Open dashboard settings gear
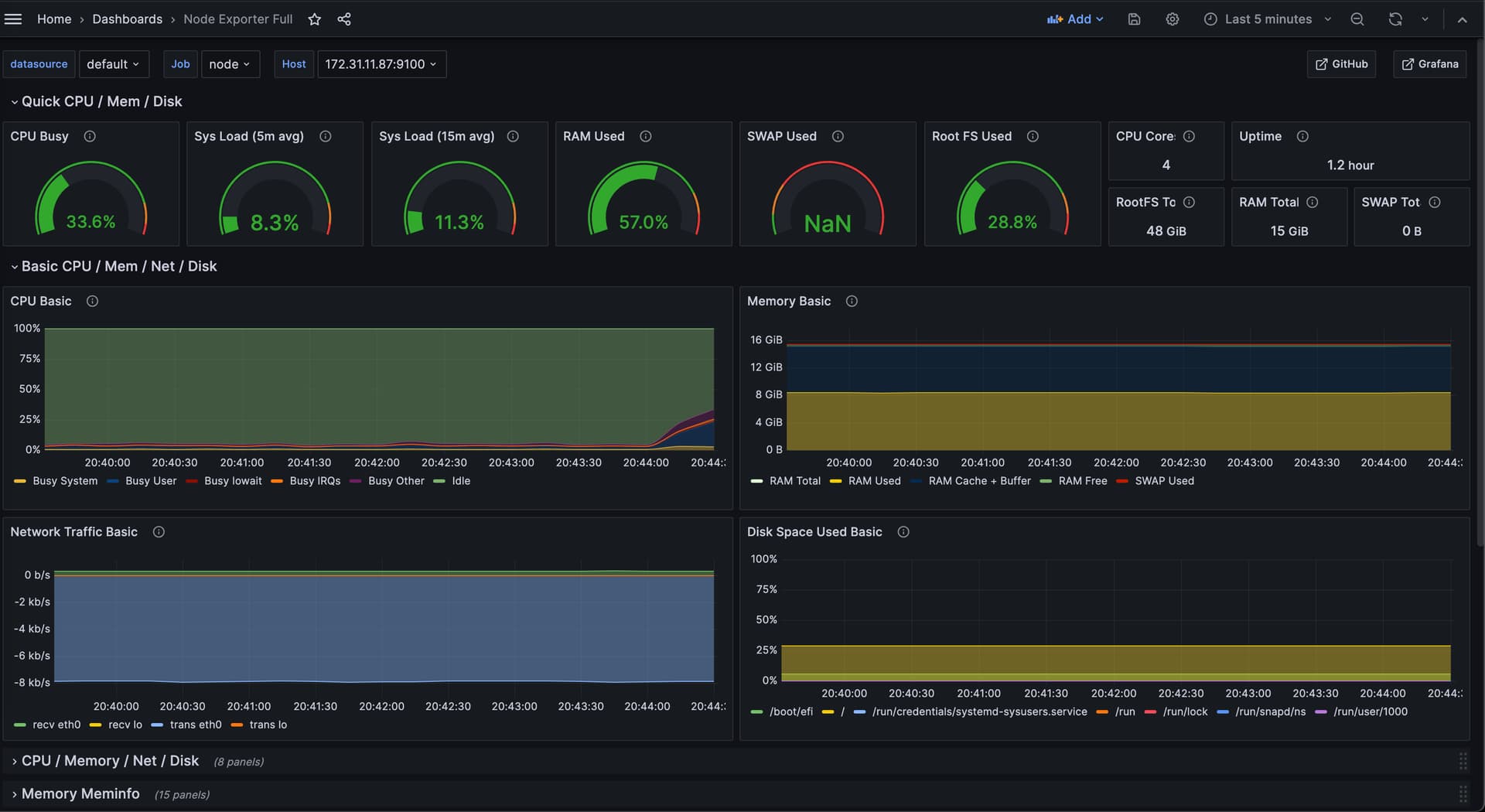 pos(1173,19)
